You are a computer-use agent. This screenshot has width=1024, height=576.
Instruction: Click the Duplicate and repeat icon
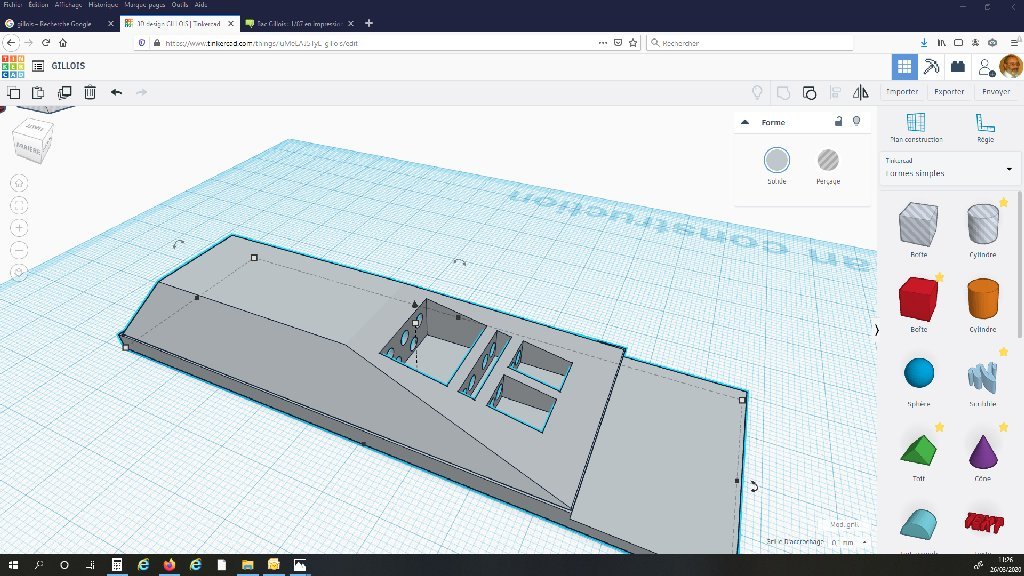(x=64, y=92)
